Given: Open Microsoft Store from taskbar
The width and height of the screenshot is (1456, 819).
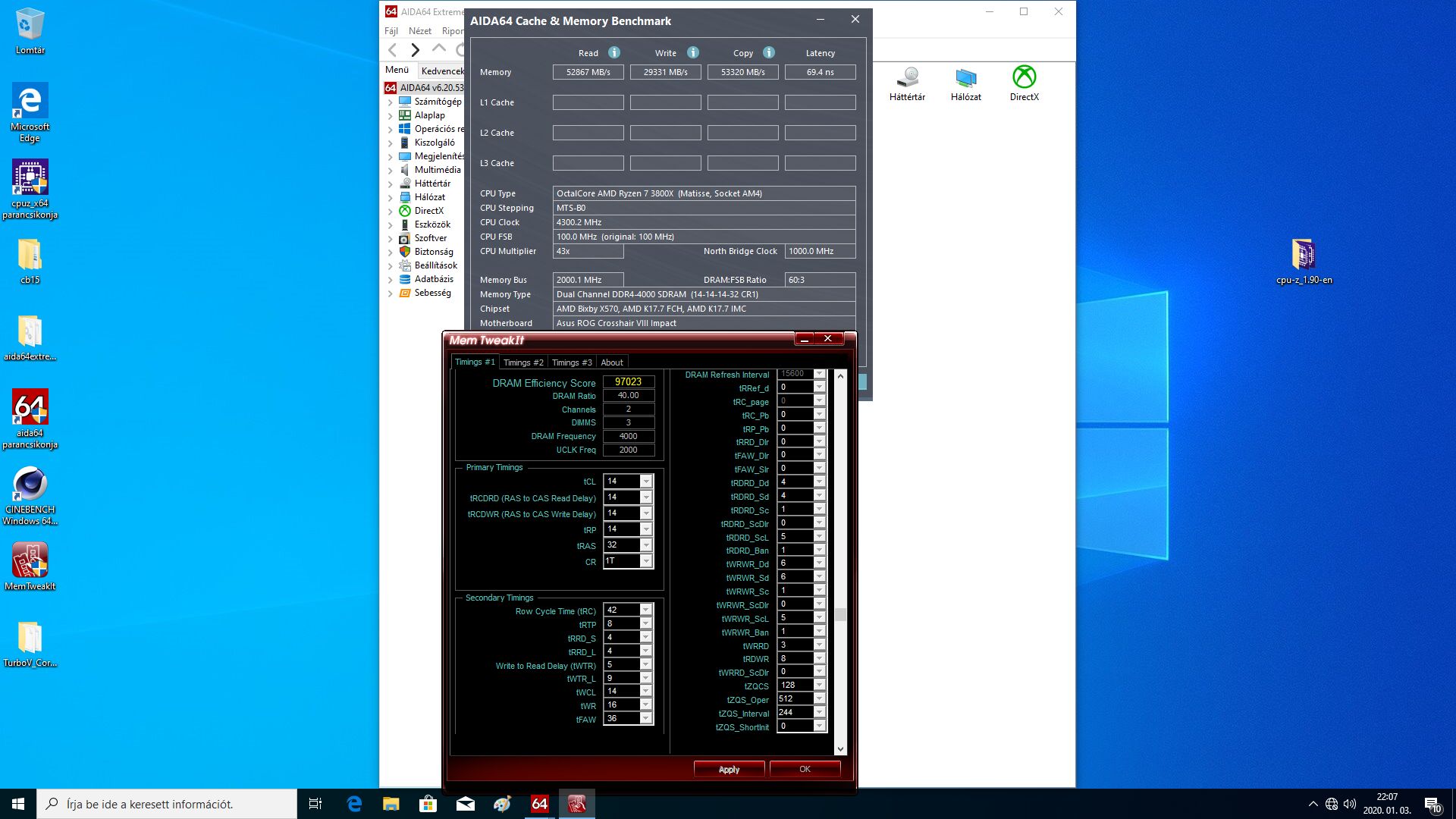Looking at the screenshot, I should 428,804.
